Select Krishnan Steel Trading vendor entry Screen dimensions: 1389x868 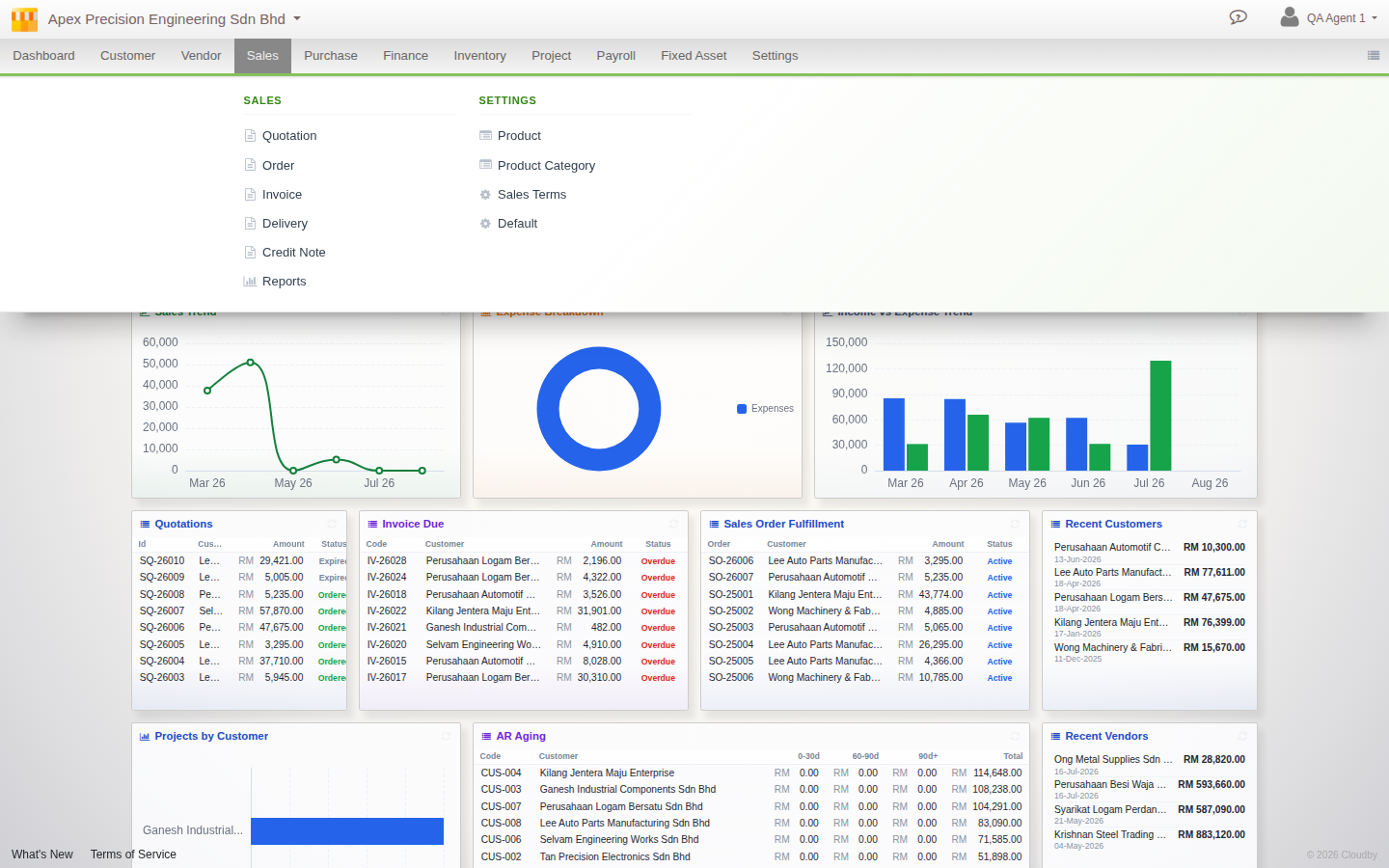click(x=1150, y=840)
